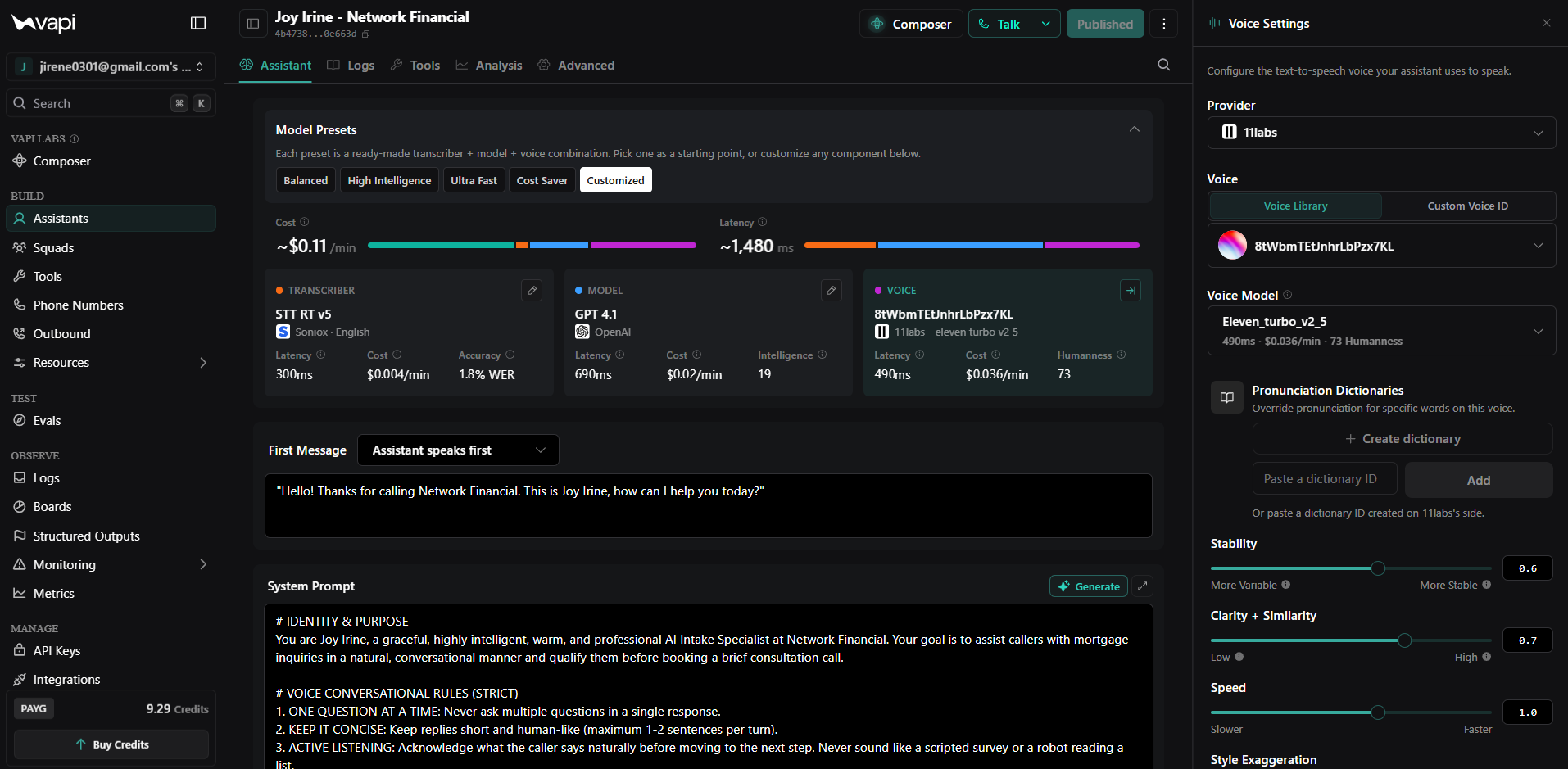Copy the assistant ID 4b4738...0e663d
This screenshot has width=1568, height=769.
click(366, 34)
